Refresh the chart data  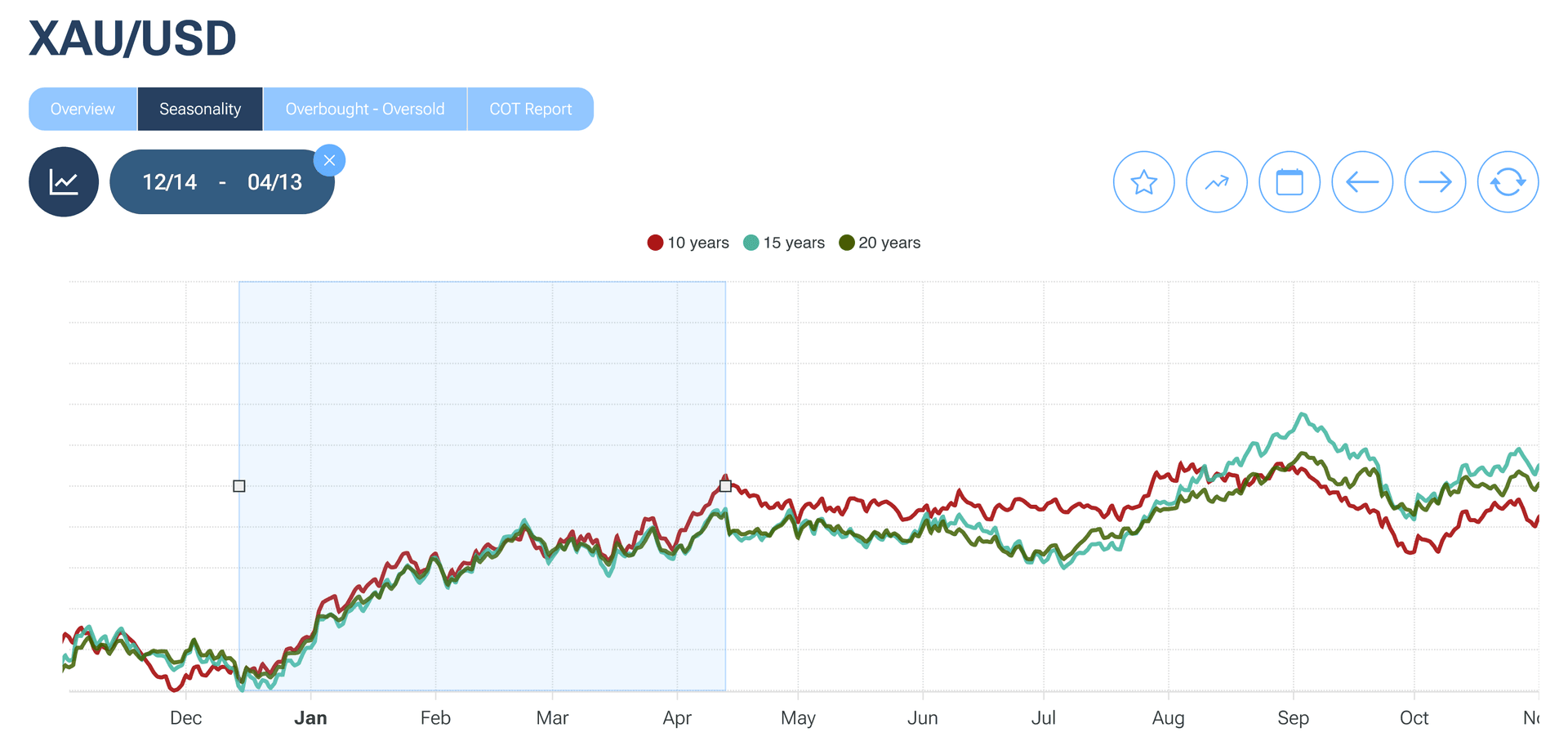coord(1508,181)
